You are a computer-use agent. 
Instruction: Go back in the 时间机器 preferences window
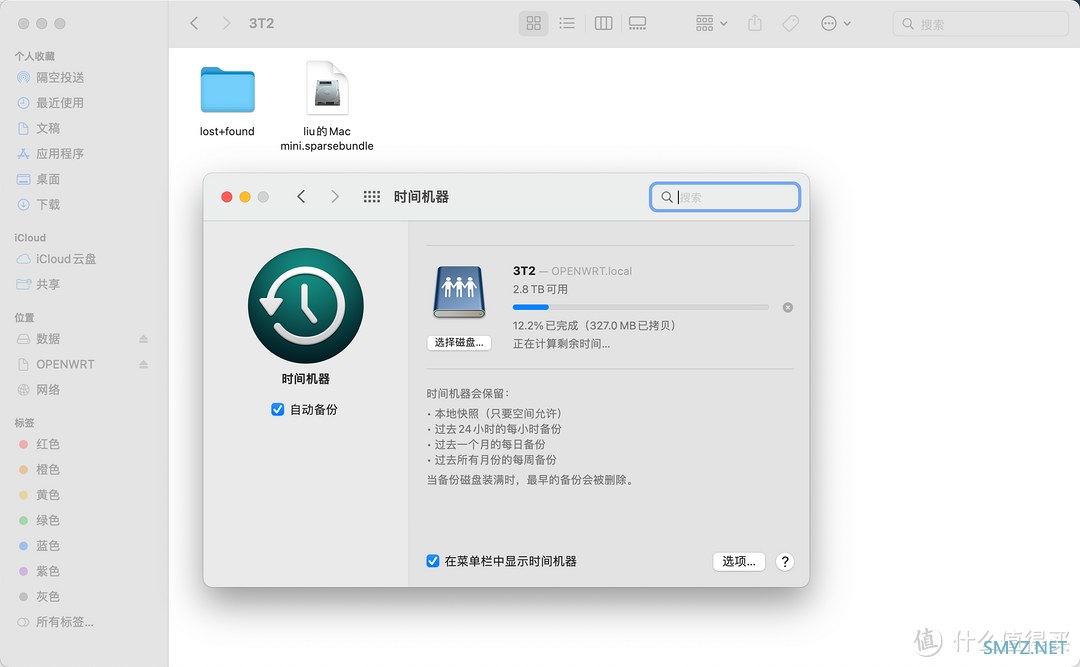point(301,197)
